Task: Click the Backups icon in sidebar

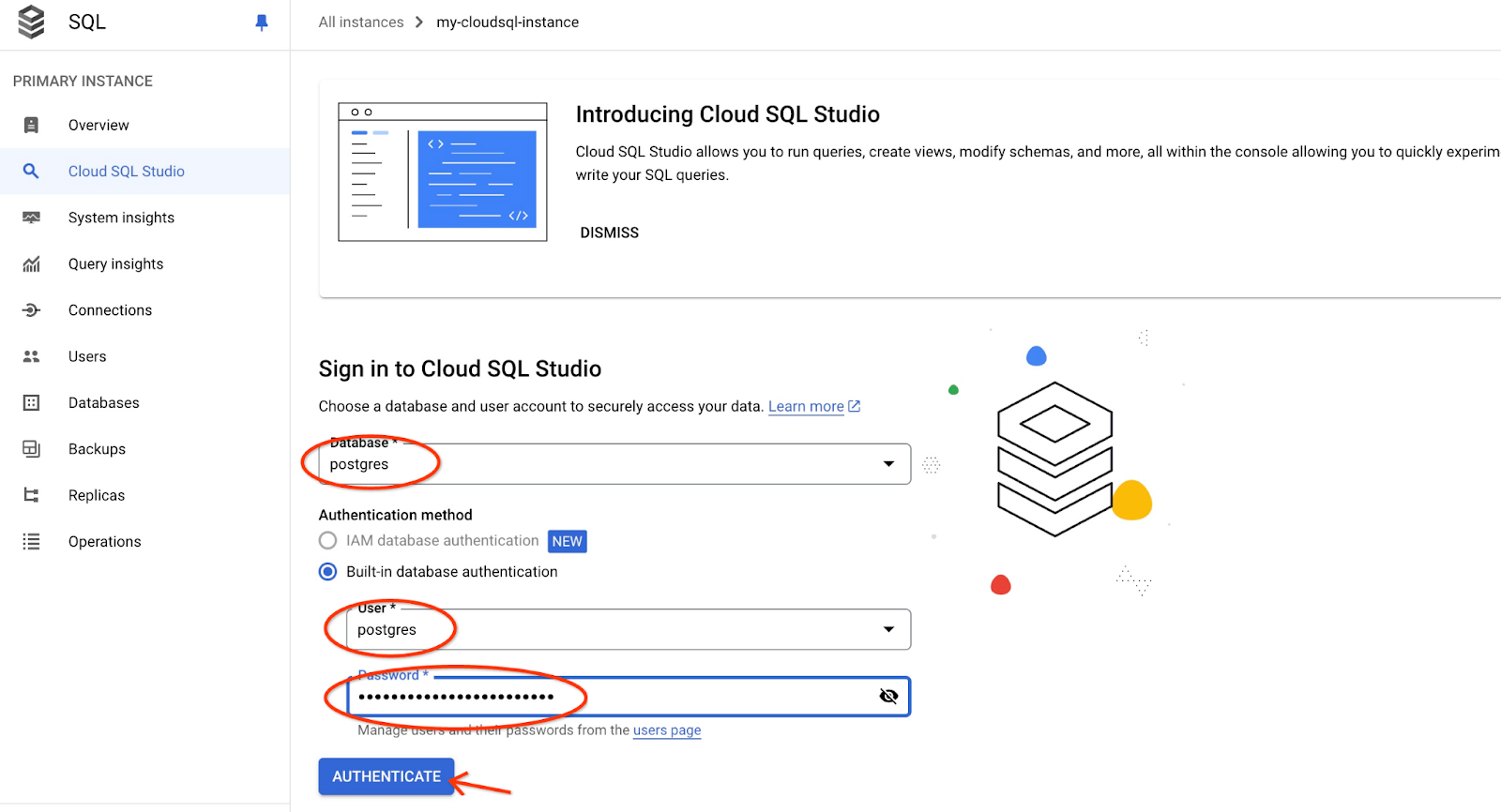Action: click(31, 449)
